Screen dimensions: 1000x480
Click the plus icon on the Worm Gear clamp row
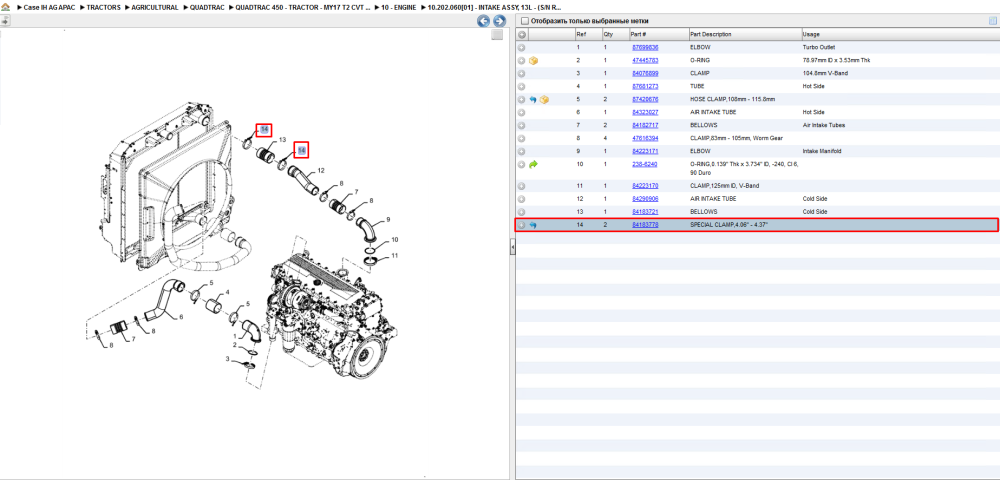click(x=522, y=138)
